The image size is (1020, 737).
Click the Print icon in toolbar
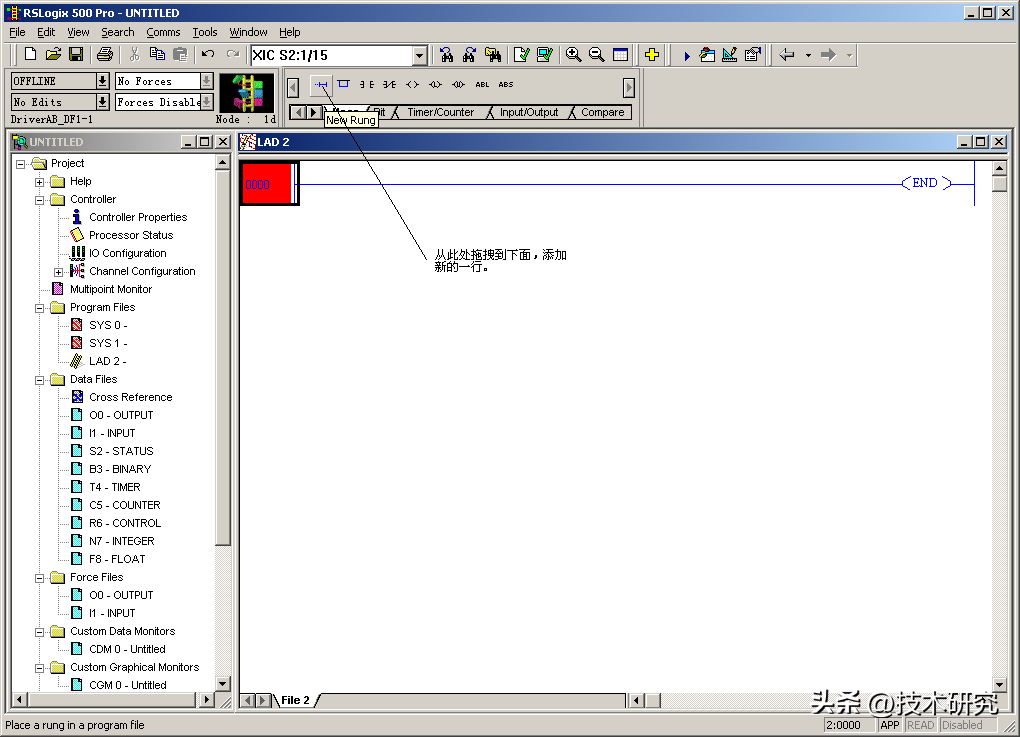105,55
